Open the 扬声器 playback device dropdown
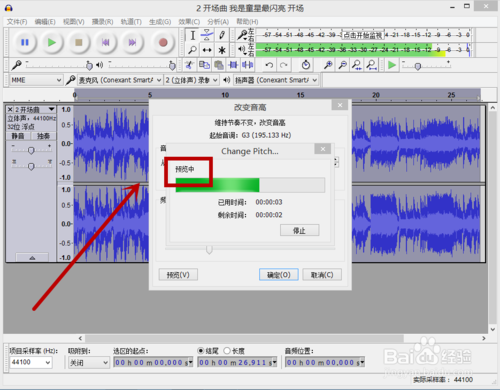500x390 pixels. pos(276,80)
